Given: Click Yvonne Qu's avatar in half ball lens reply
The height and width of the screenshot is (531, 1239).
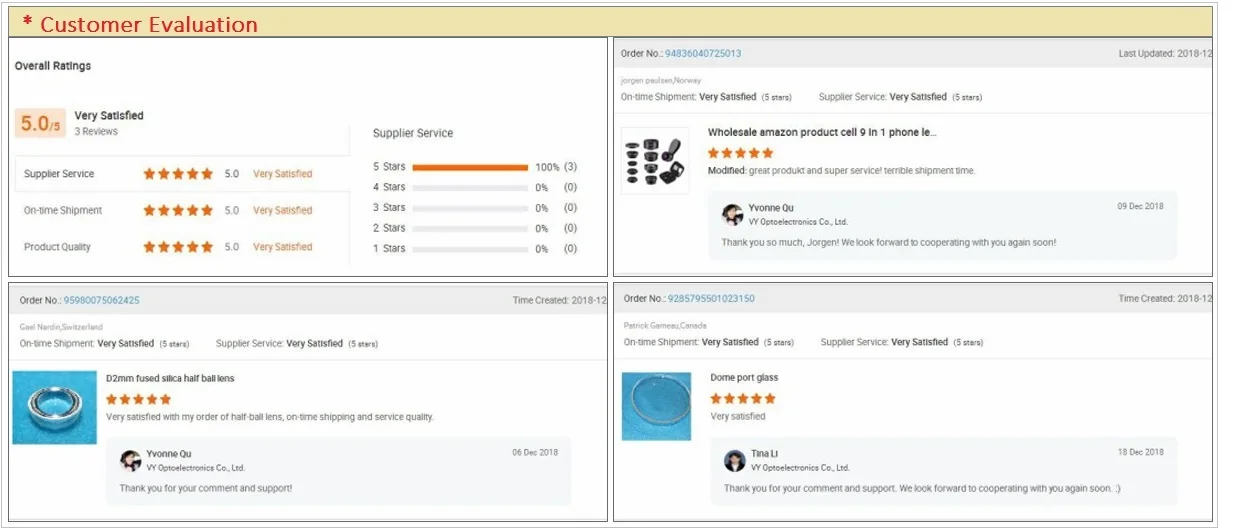Looking at the screenshot, I should coord(131,461).
